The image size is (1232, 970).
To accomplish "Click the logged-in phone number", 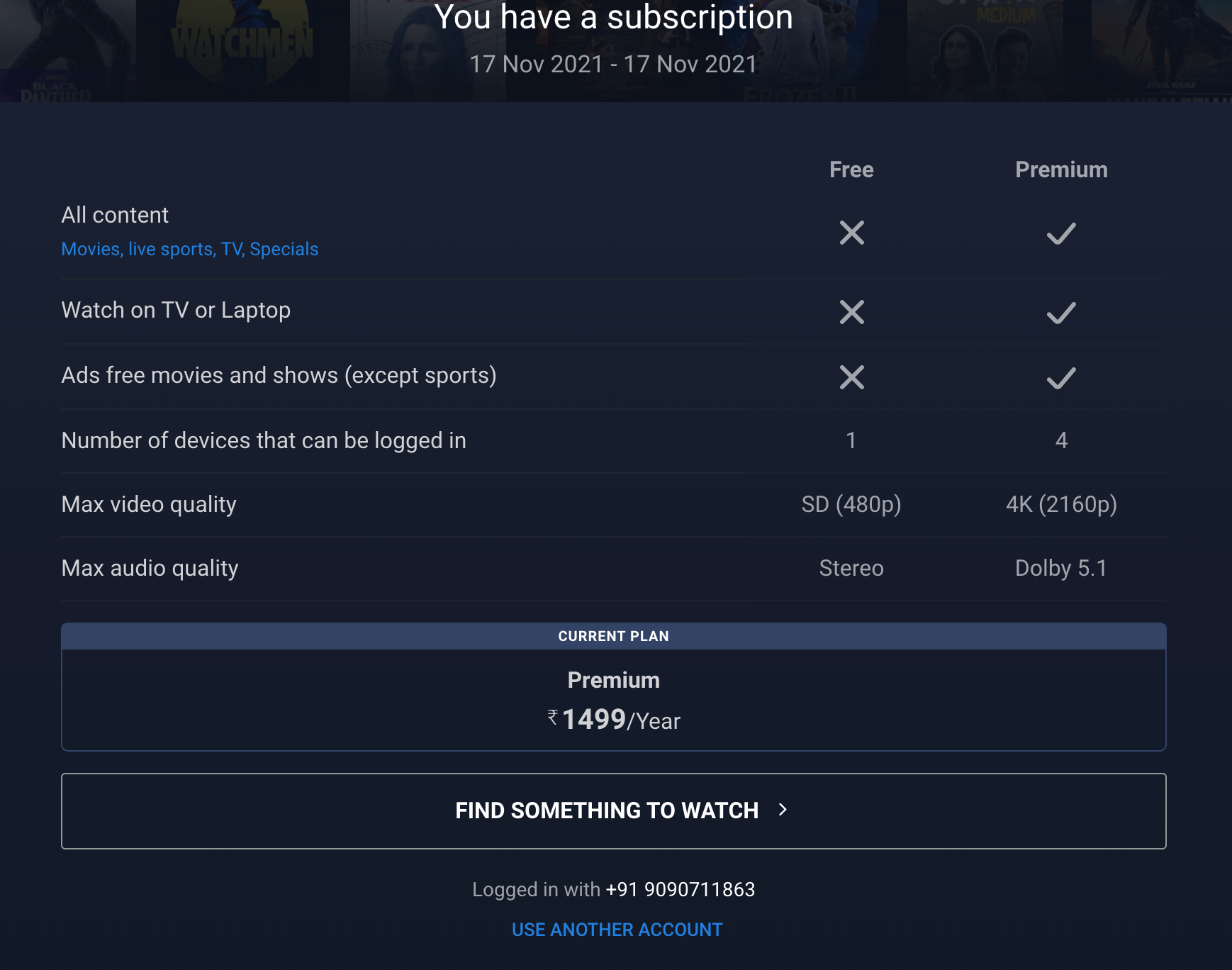I will 680,889.
